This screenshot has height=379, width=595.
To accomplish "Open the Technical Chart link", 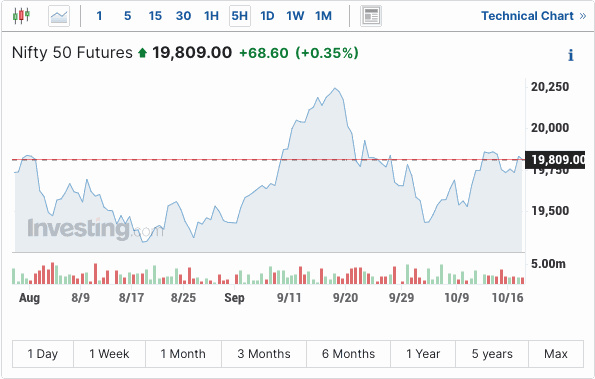I will click(534, 16).
